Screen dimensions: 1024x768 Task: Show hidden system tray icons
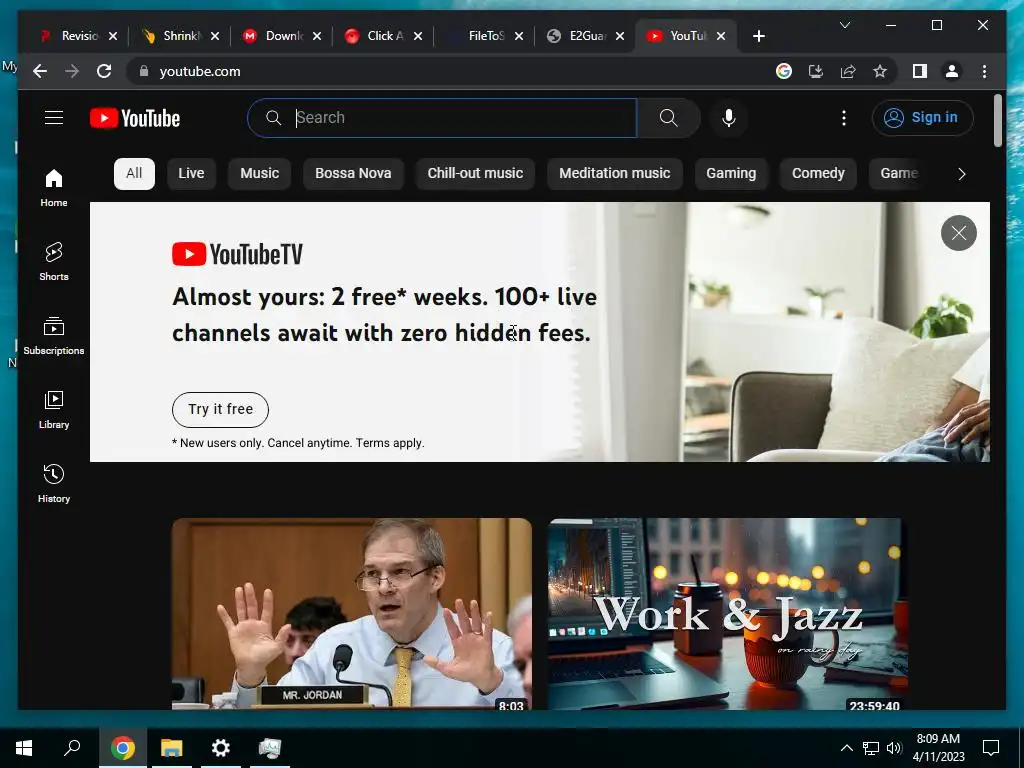pos(846,748)
